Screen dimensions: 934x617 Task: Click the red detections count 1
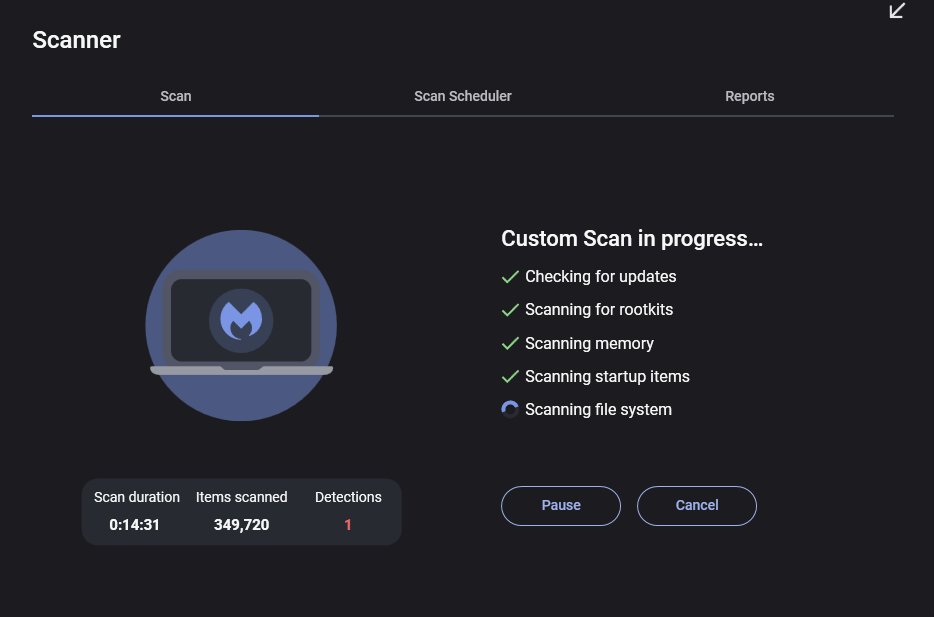click(348, 525)
